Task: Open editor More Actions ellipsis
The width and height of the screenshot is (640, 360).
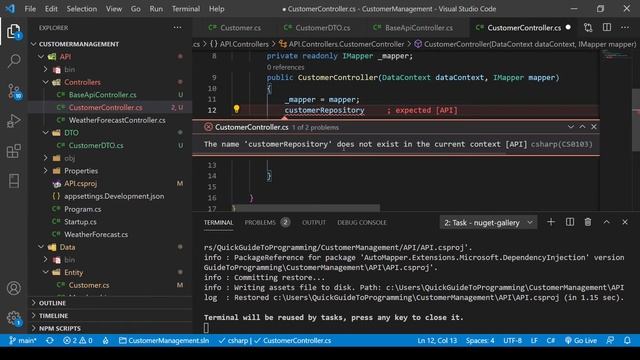Action: tap(625, 28)
